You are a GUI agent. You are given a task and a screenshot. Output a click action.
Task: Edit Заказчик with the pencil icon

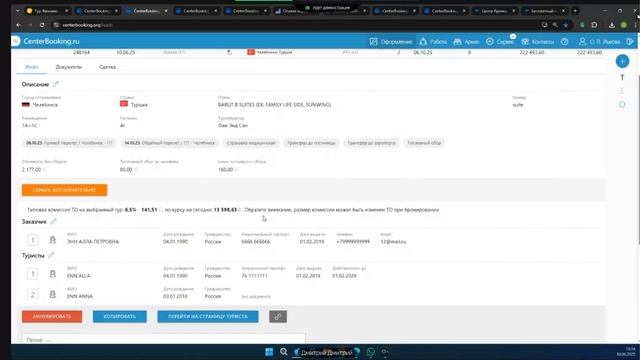click(53, 221)
